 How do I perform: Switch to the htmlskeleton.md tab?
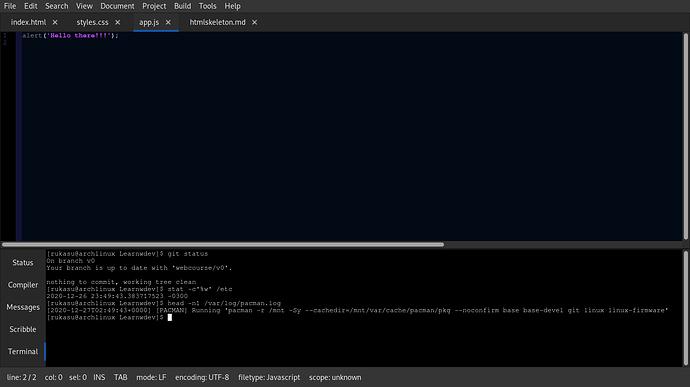(217, 22)
